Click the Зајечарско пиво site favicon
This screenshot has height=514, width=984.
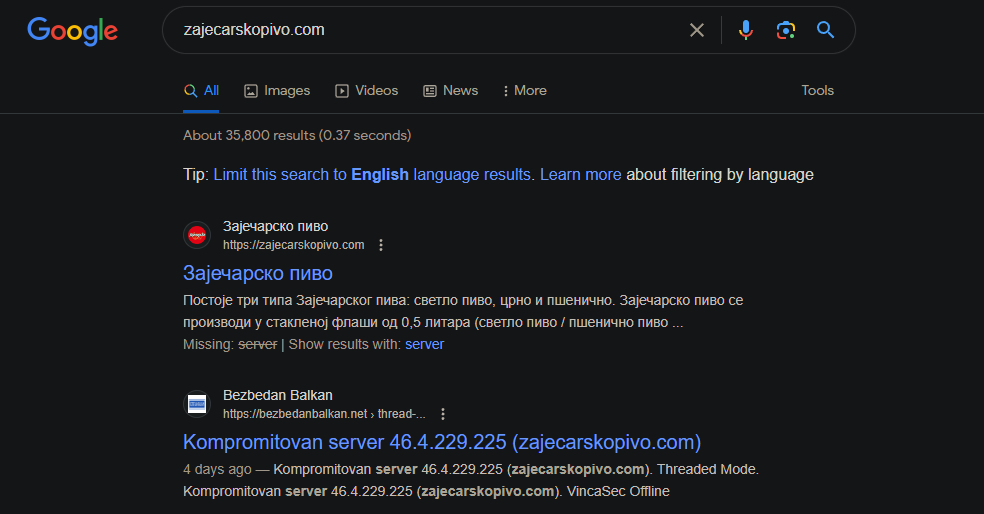point(197,235)
